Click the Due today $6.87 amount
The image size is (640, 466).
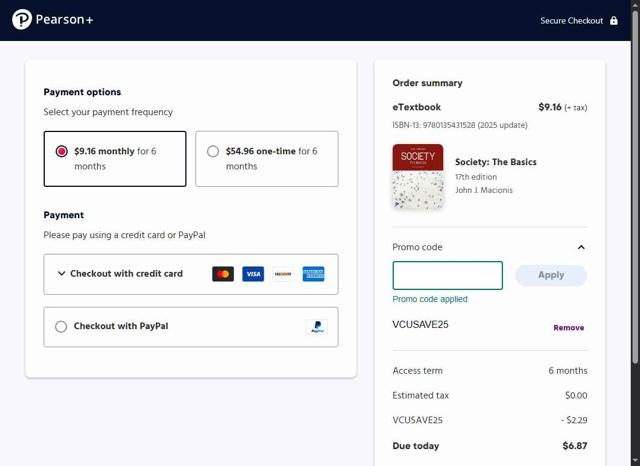click(575, 446)
